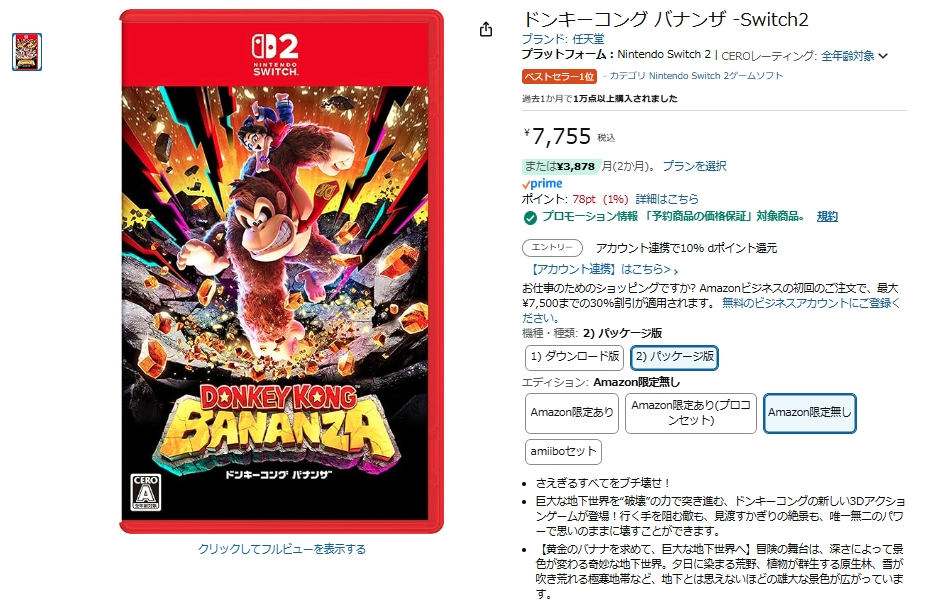Open the 任天堂 brand link
Image resolution: width=925 pixels, height=601 pixels.
click(x=588, y=39)
